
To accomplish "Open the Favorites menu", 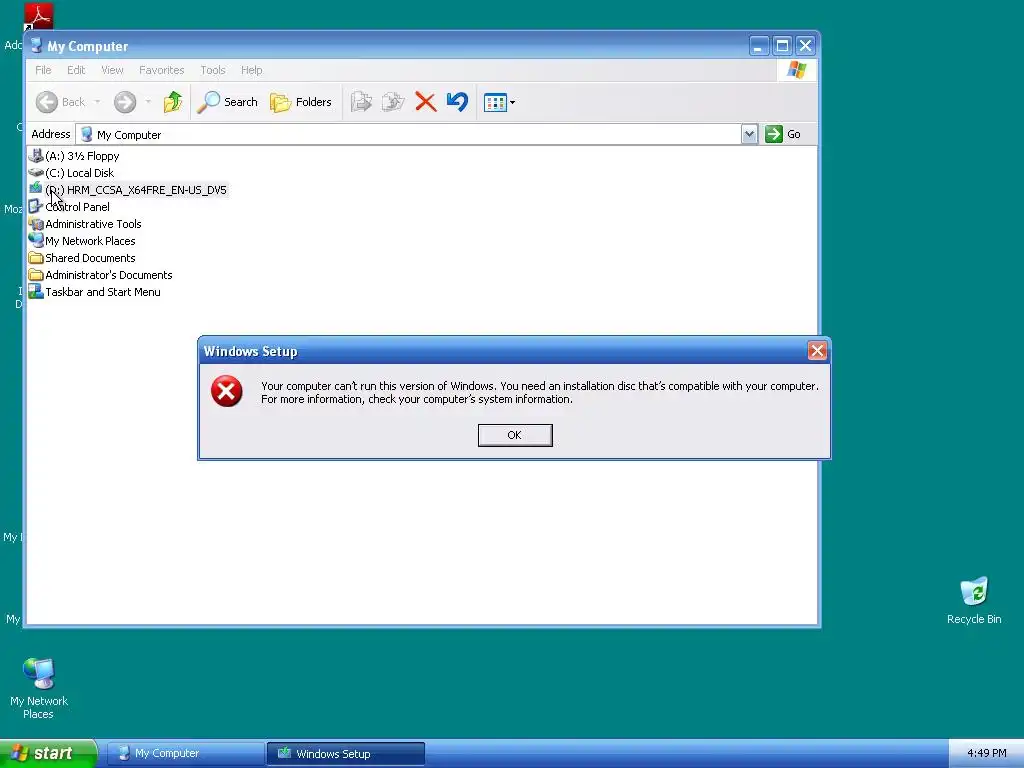I will 161,70.
